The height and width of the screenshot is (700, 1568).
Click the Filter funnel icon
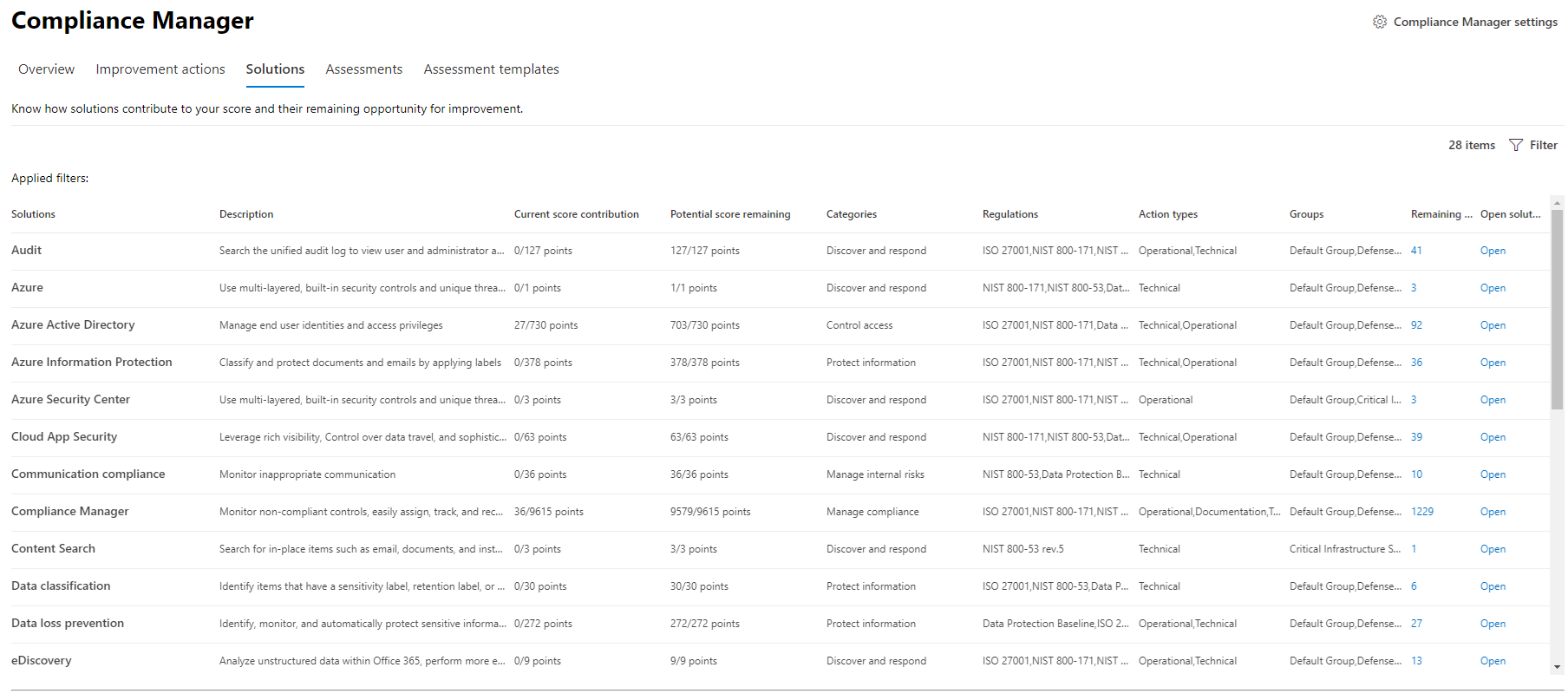tap(1516, 145)
